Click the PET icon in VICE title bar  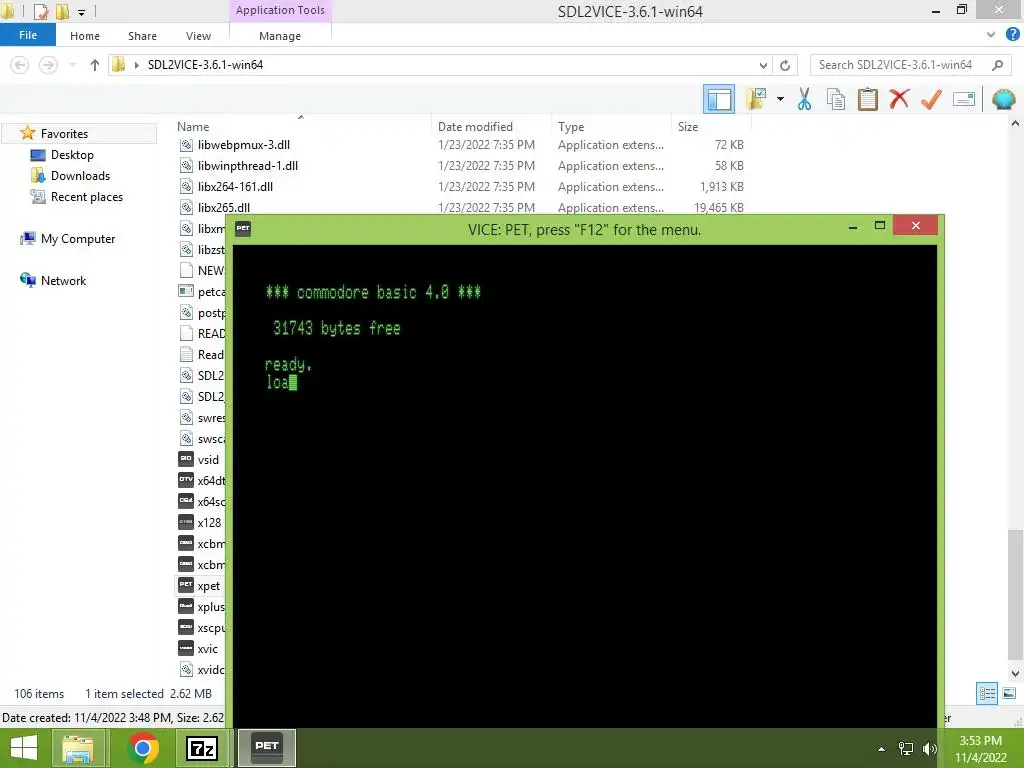[x=243, y=229]
